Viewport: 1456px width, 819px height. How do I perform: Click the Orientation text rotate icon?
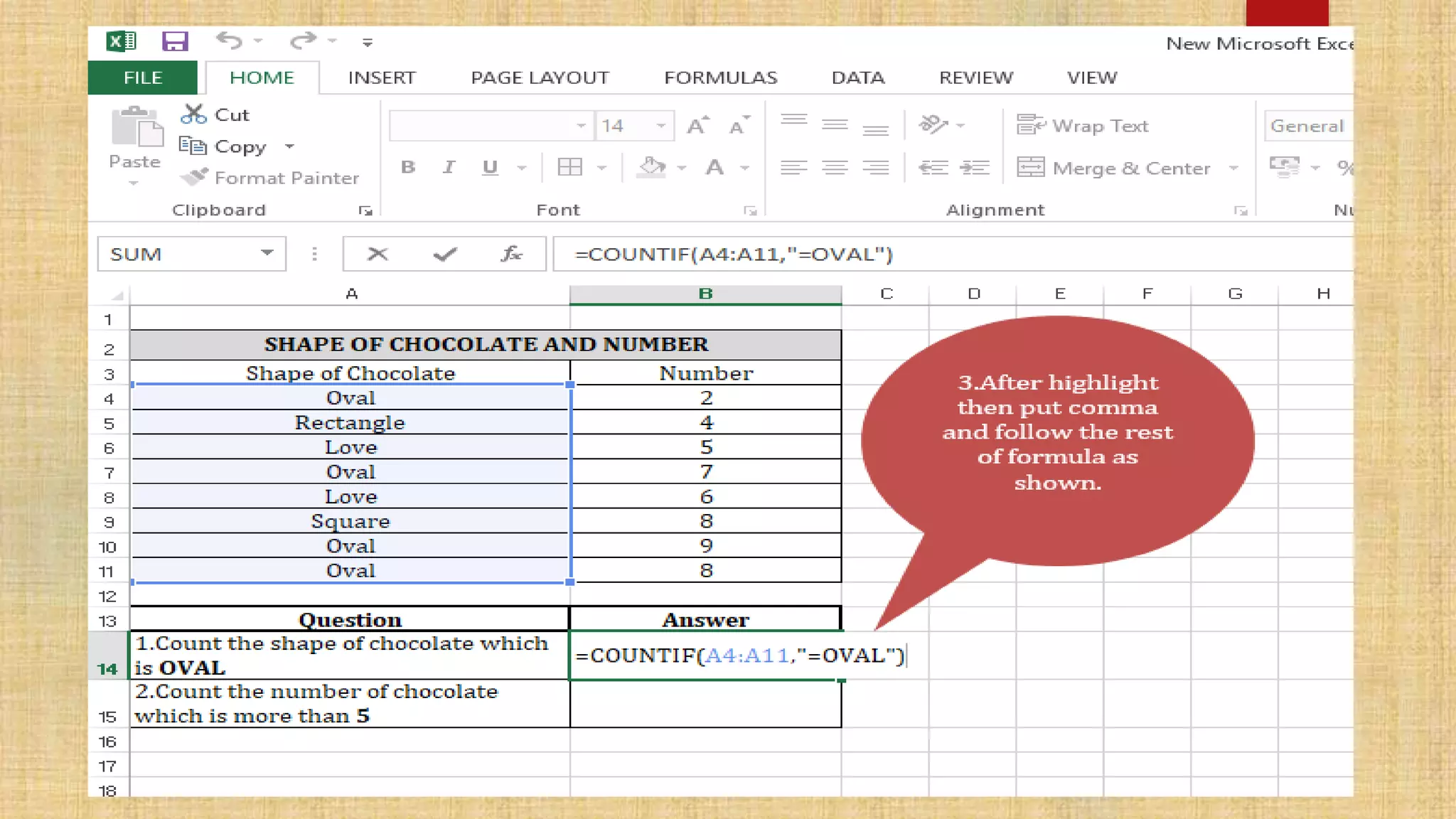(x=934, y=124)
